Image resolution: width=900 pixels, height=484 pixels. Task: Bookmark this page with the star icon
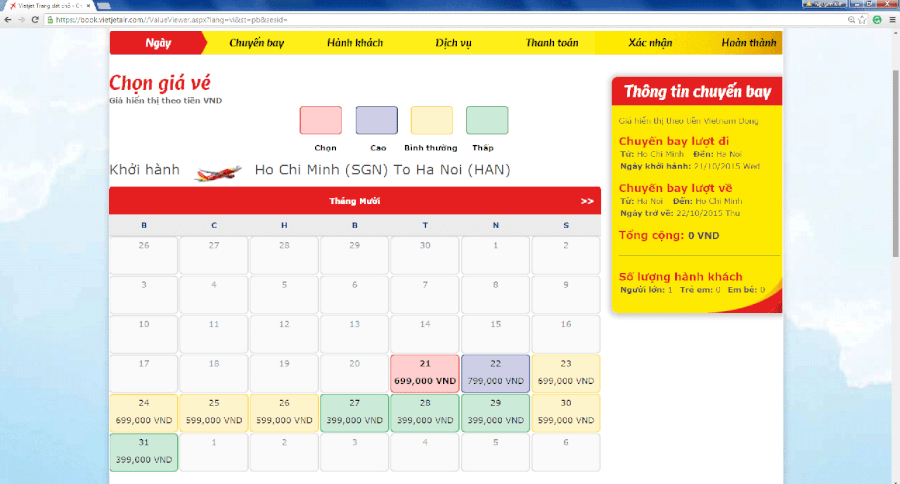(863, 19)
